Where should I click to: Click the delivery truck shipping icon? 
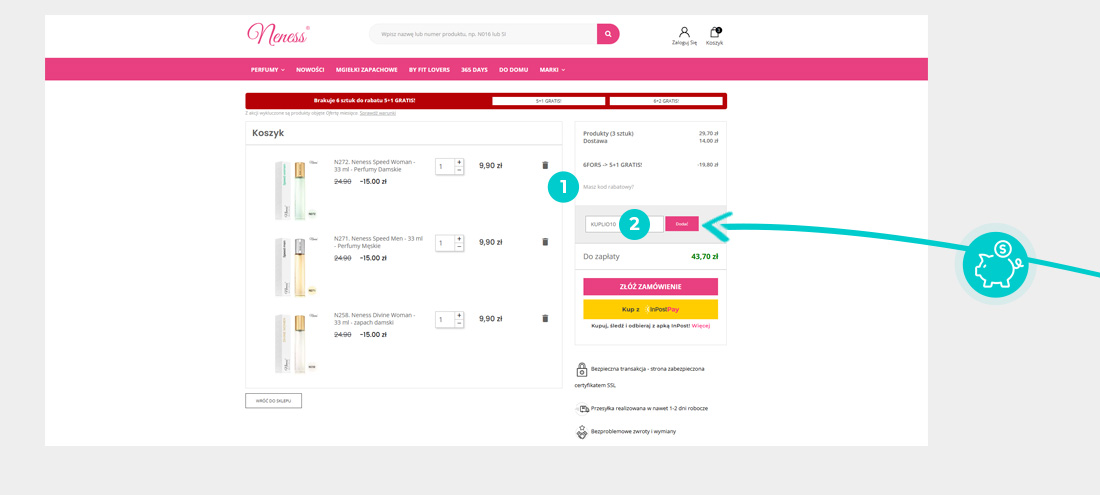tap(582, 408)
